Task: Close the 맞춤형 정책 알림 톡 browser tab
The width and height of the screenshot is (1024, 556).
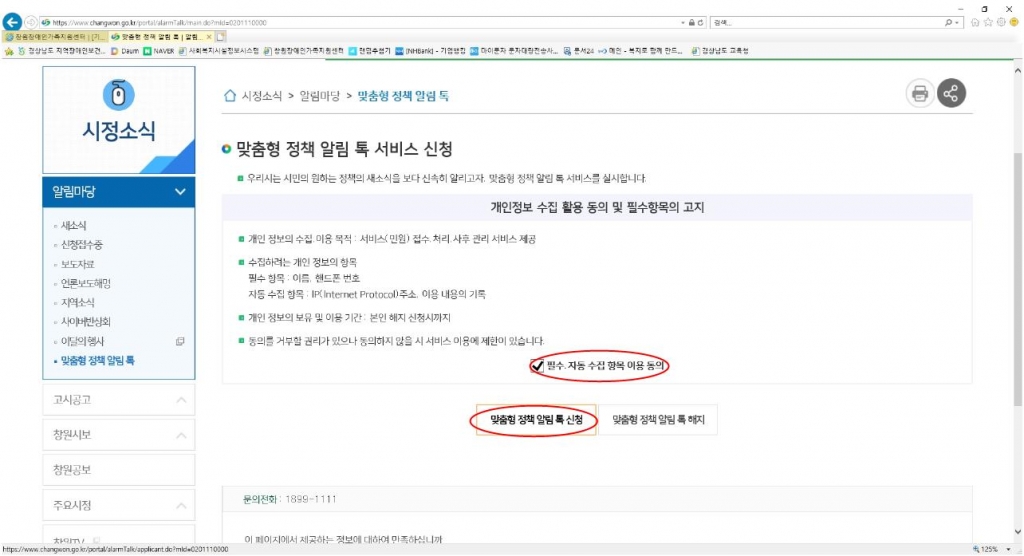Action: 208,37
